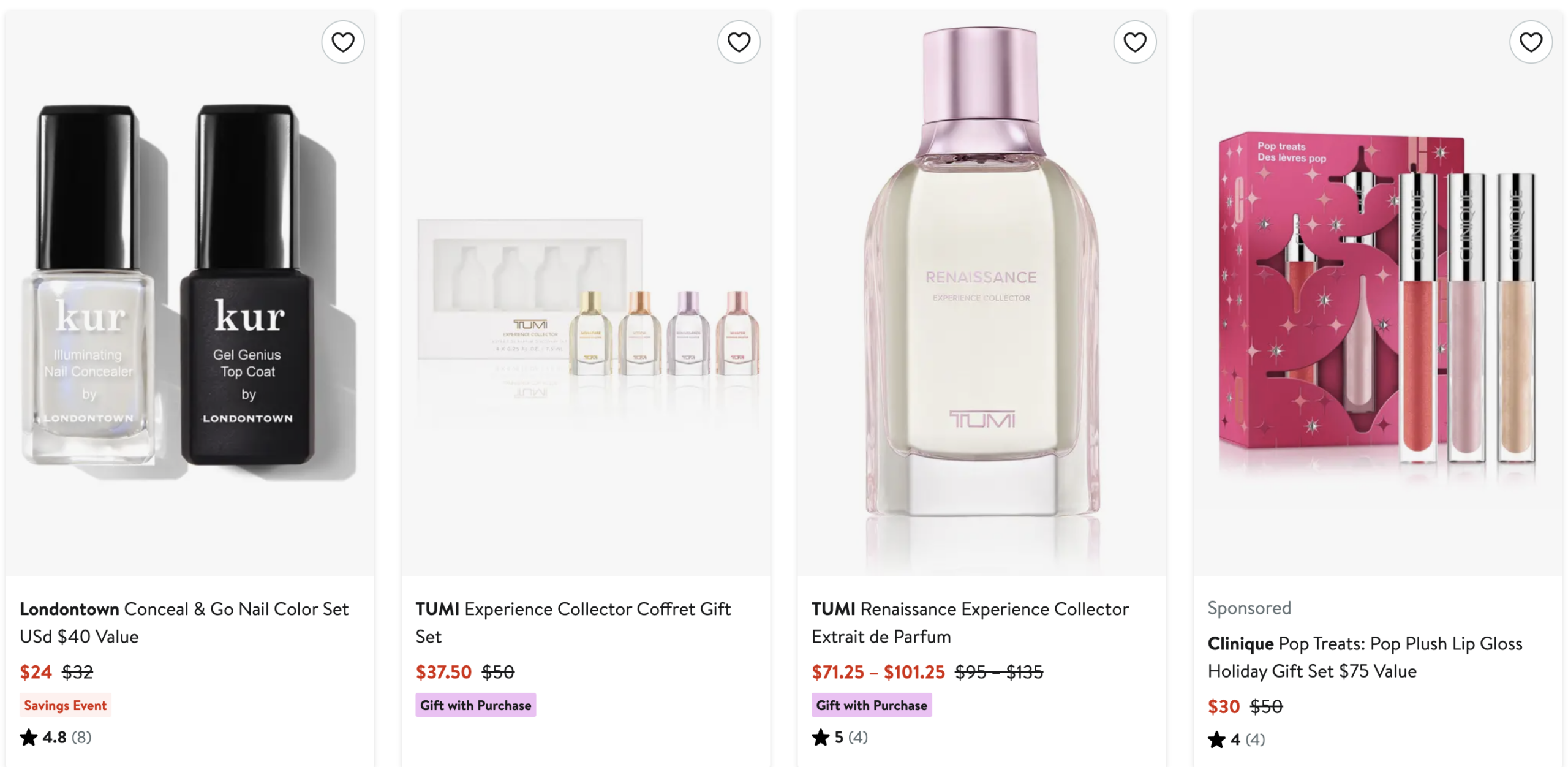This screenshot has width=1568, height=767.
Task: Add TUMI Coffret Gift Set to wishlist
Action: [x=739, y=42]
